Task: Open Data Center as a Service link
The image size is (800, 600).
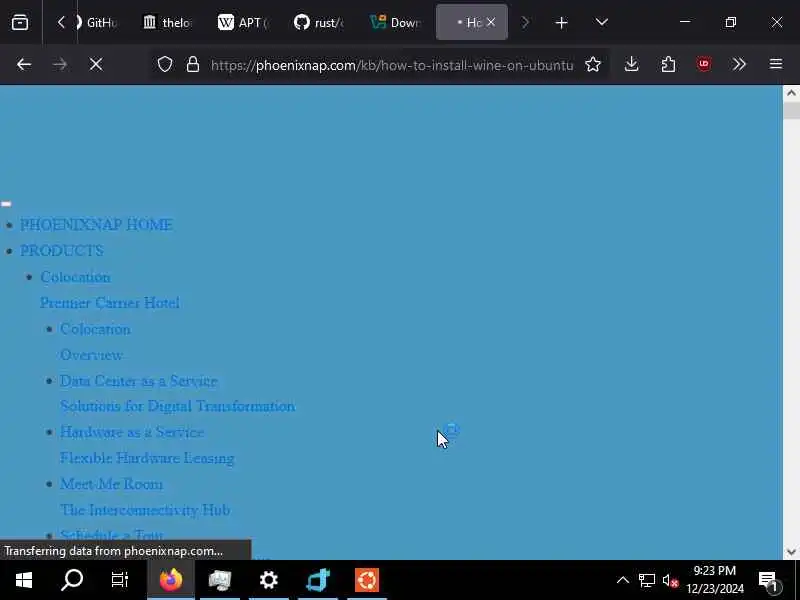Action: [x=139, y=381]
